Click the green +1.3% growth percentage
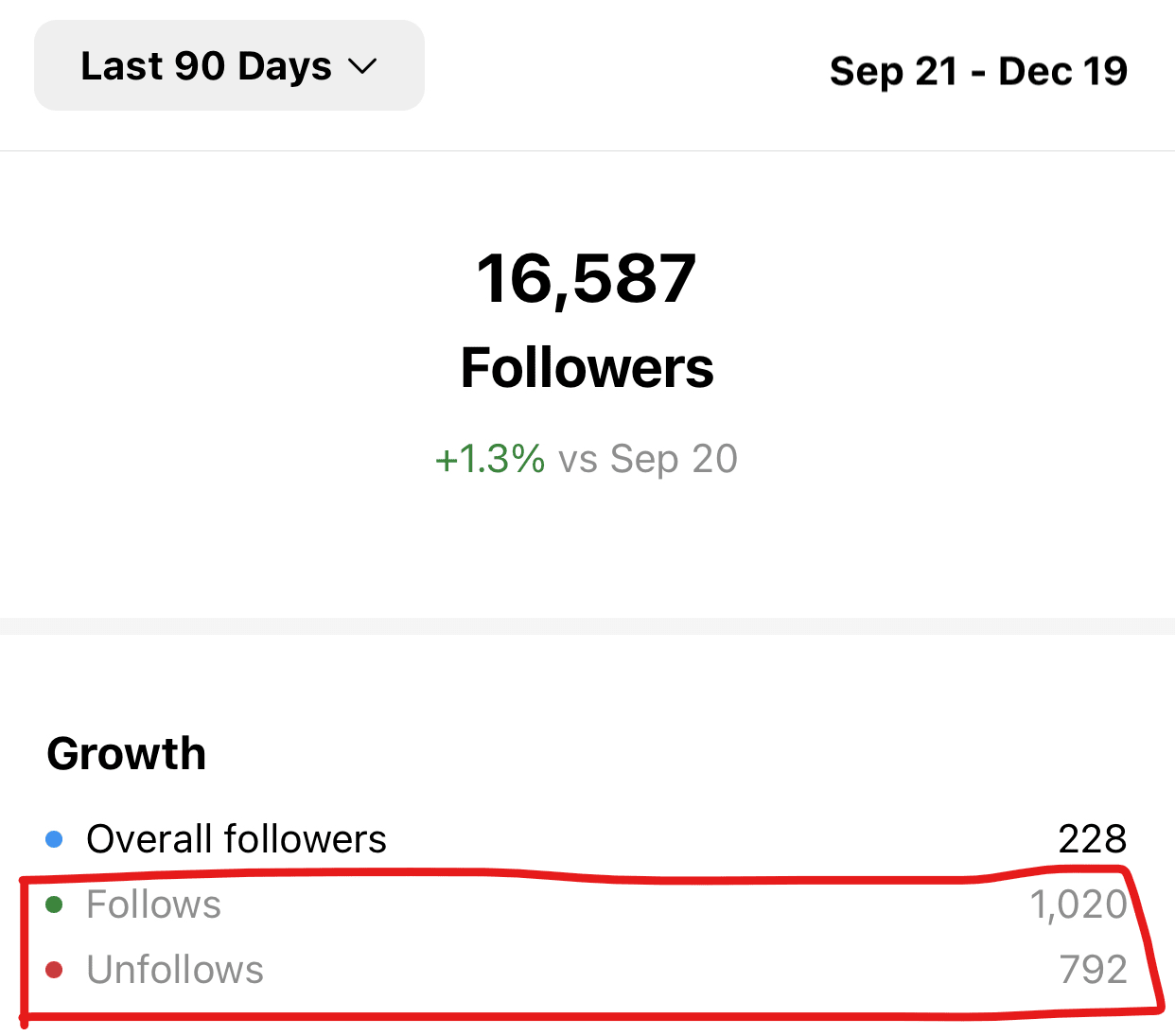Image resolution: width=1175 pixels, height=1036 pixels. click(x=489, y=459)
